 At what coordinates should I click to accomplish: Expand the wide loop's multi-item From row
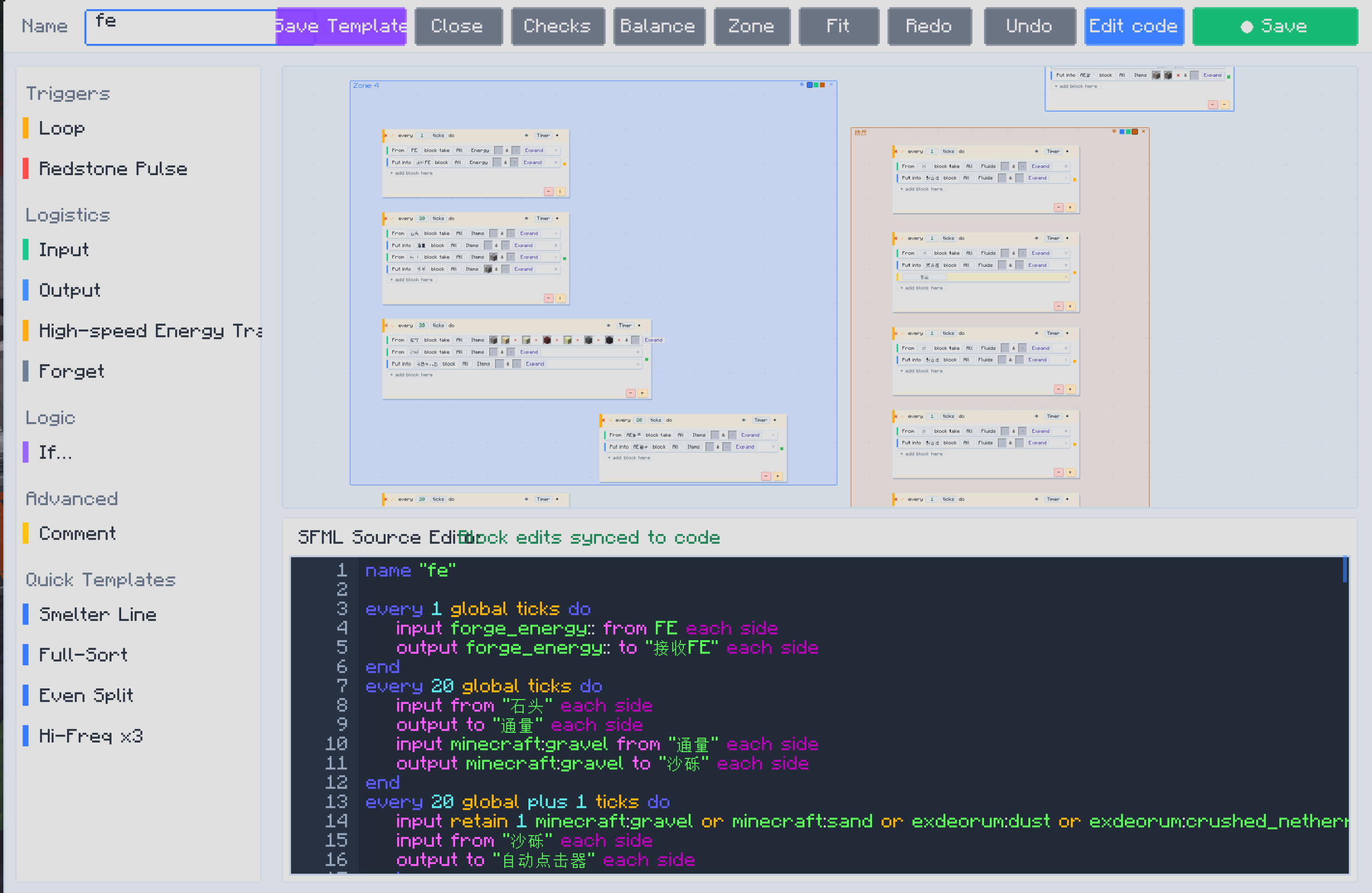(x=653, y=340)
